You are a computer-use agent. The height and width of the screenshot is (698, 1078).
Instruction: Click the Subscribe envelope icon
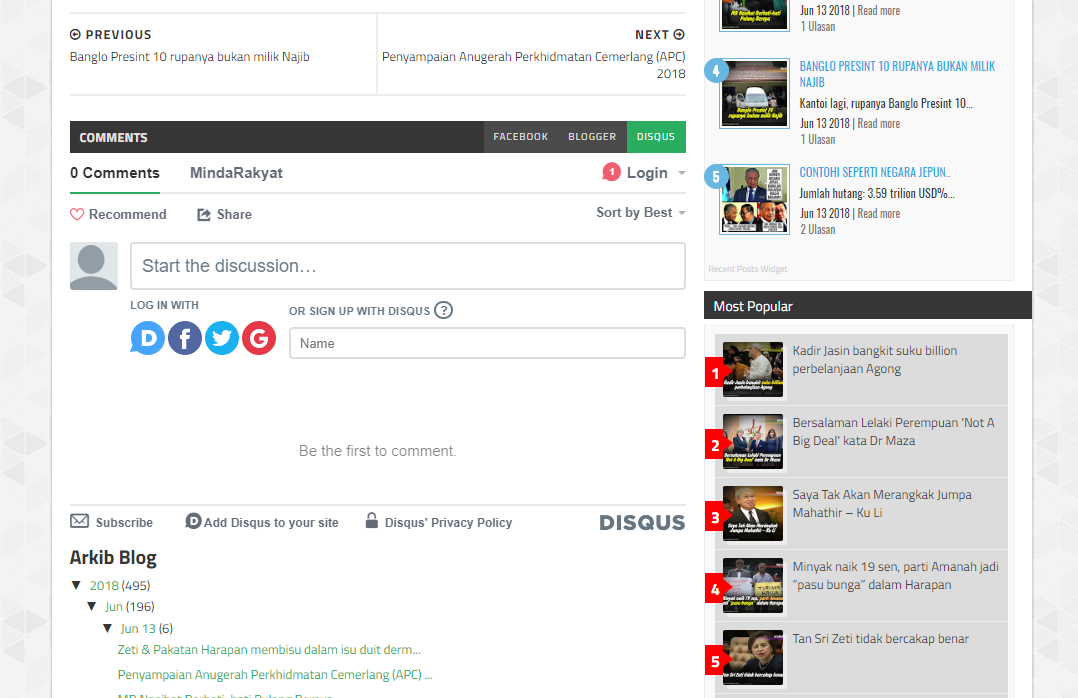[x=80, y=521]
